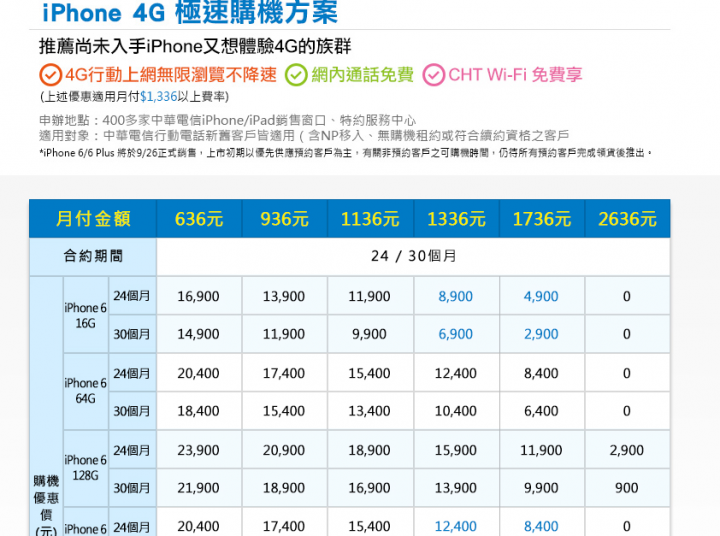Click the "1136元" column header
The height and width of the screenshot is (536, 720).
click(x=370, y=219)
